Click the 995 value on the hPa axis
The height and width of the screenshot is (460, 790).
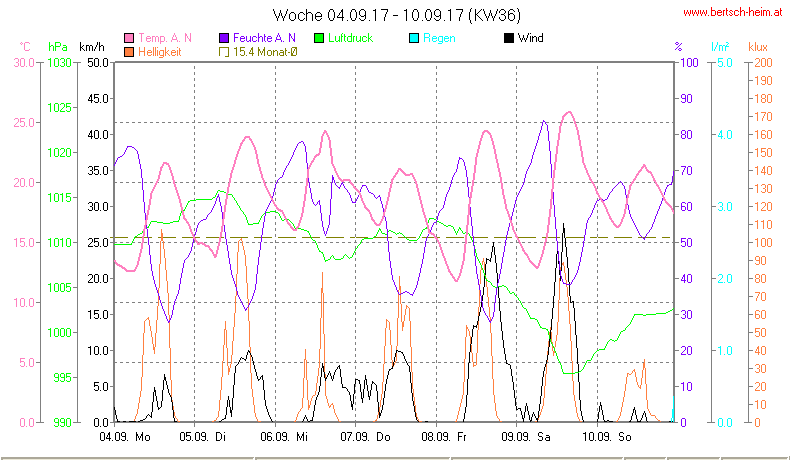tap(62, 378)
